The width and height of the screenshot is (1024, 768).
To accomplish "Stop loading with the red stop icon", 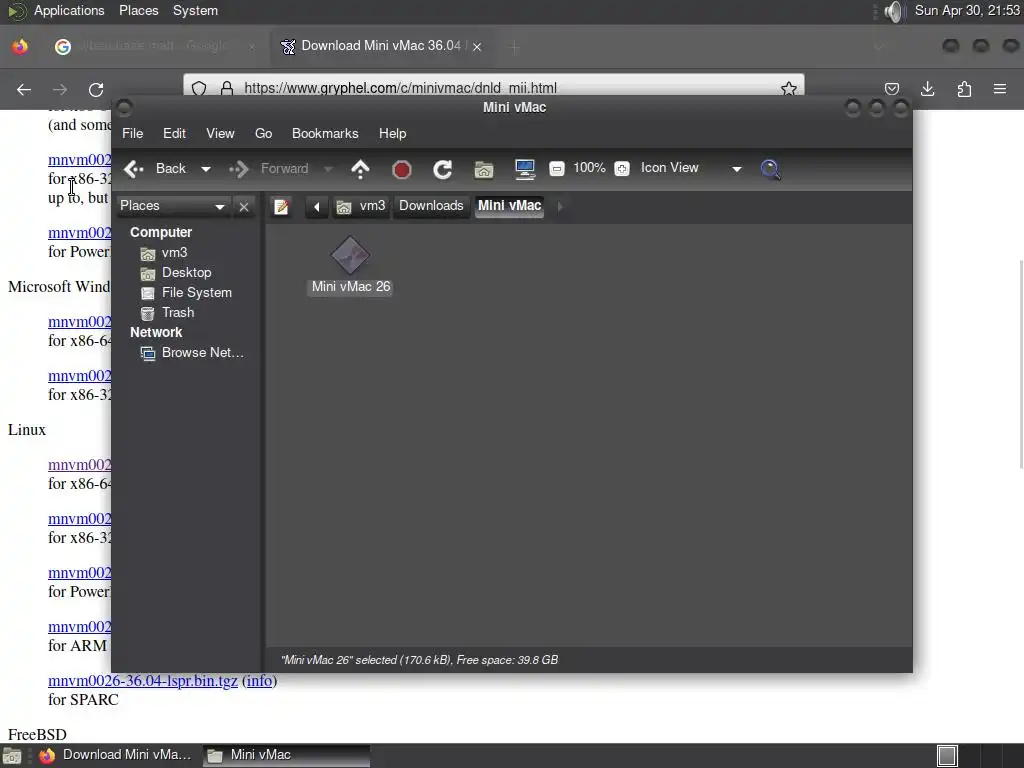I will [402, 170].
